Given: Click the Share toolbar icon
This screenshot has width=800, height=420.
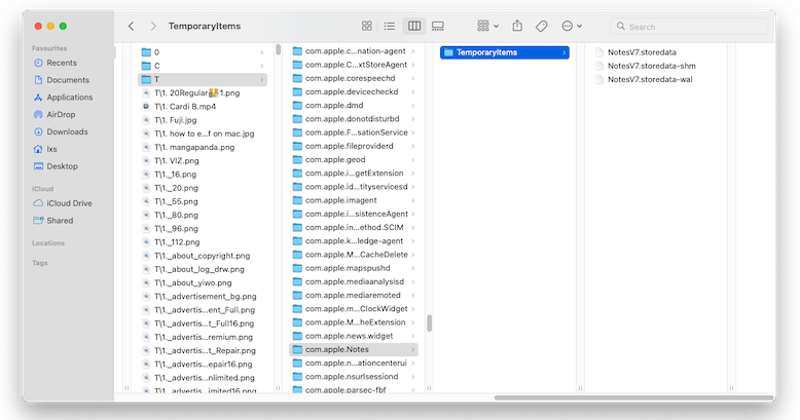Looking at the screenshot, I should (518, 26).
